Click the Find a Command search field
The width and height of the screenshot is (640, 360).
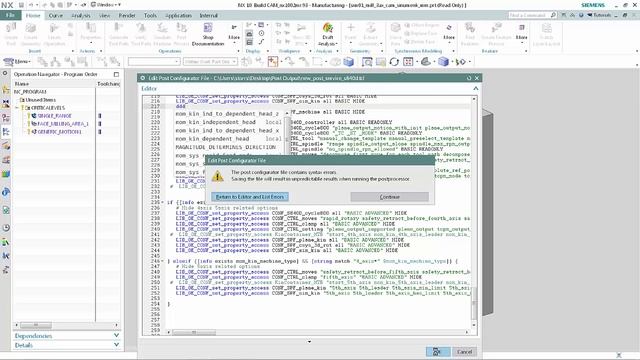coord(532,15)
